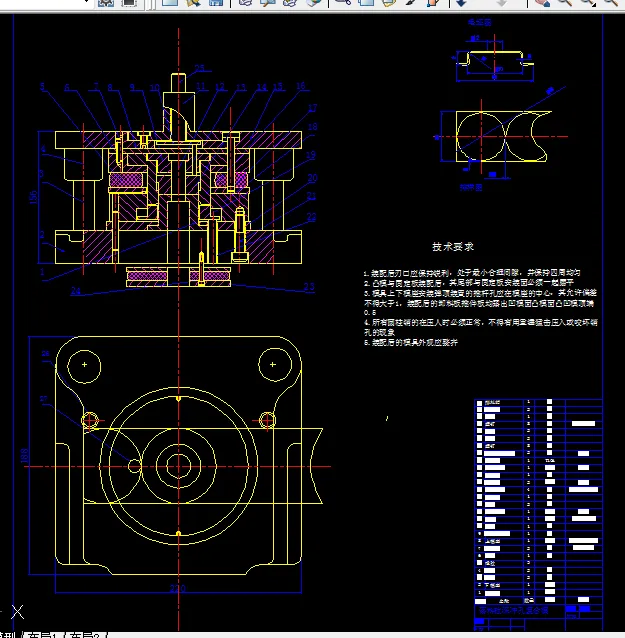
Task: Click the Cut scissors icon
Action: tap(343, 2)
